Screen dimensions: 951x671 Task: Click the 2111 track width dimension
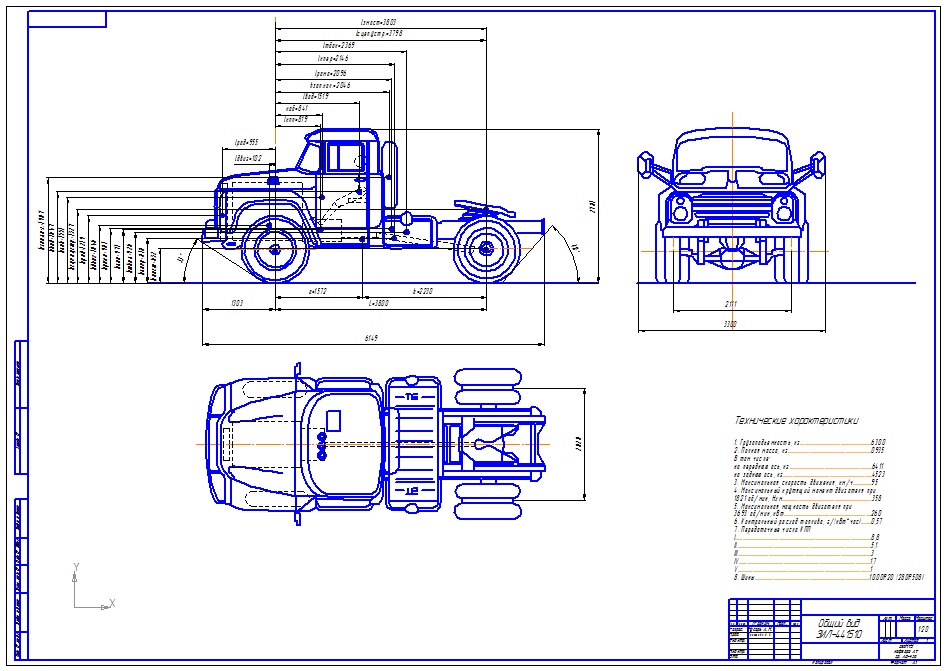coord(731,305)
